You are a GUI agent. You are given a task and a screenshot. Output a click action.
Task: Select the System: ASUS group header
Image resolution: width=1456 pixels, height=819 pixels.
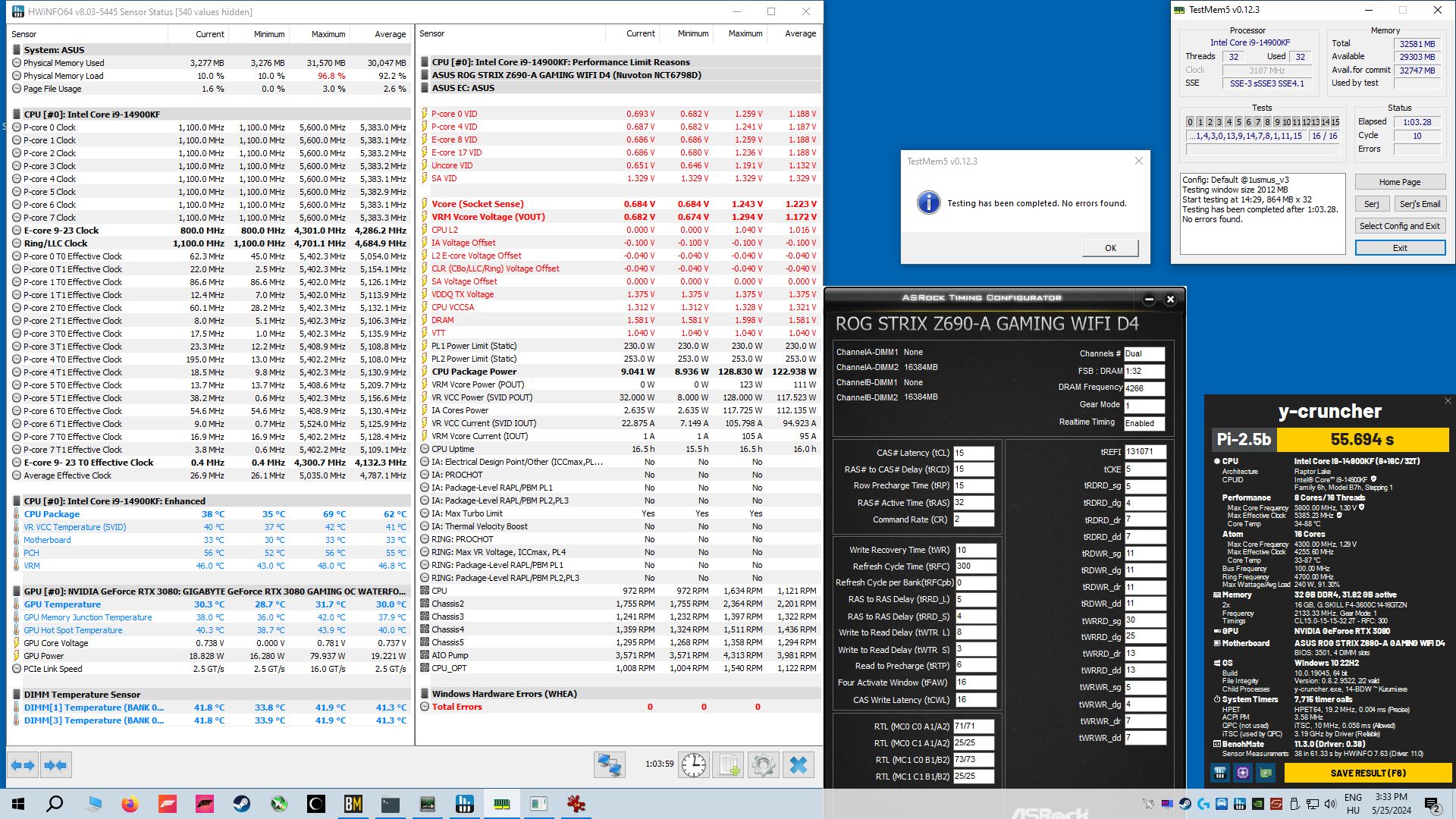(x=210, y=50)
